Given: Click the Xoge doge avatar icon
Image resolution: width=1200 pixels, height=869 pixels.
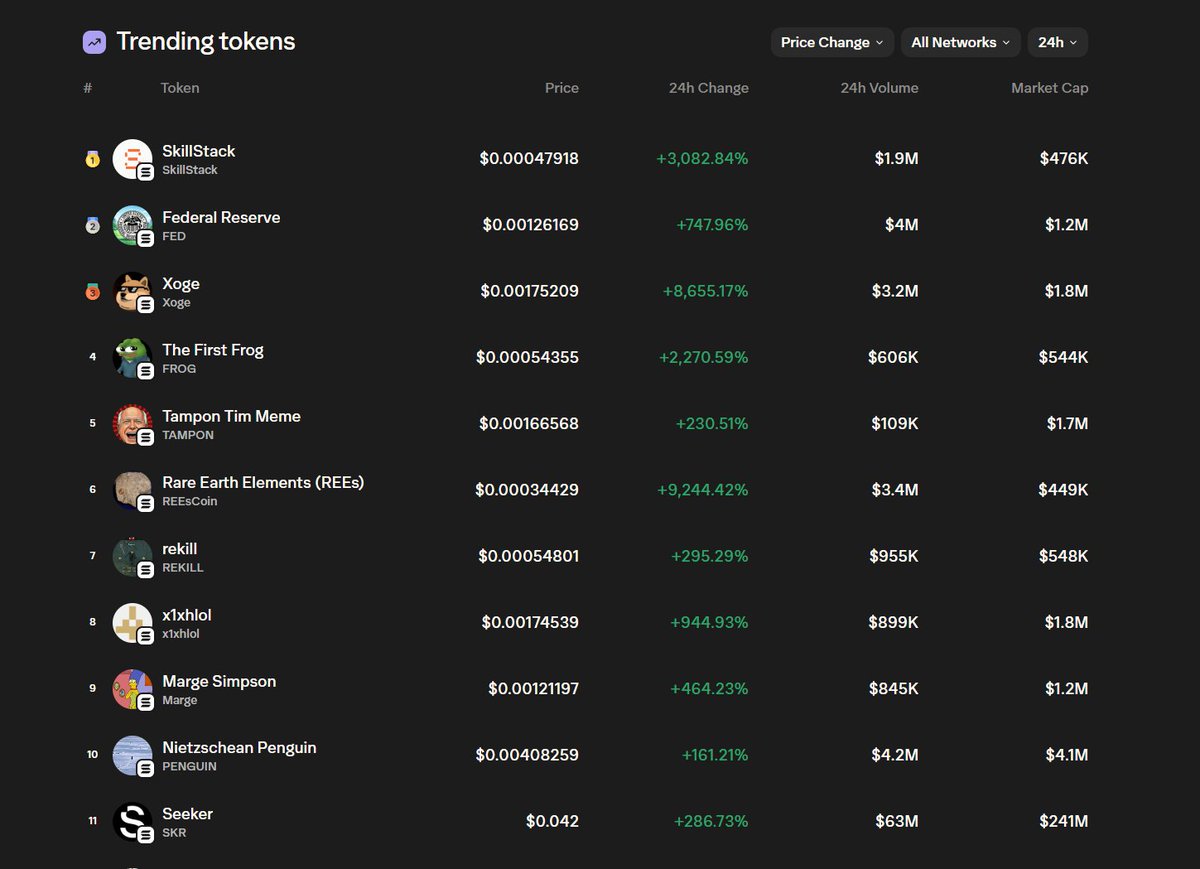Looking at the screenshot, I should (133, 291).
